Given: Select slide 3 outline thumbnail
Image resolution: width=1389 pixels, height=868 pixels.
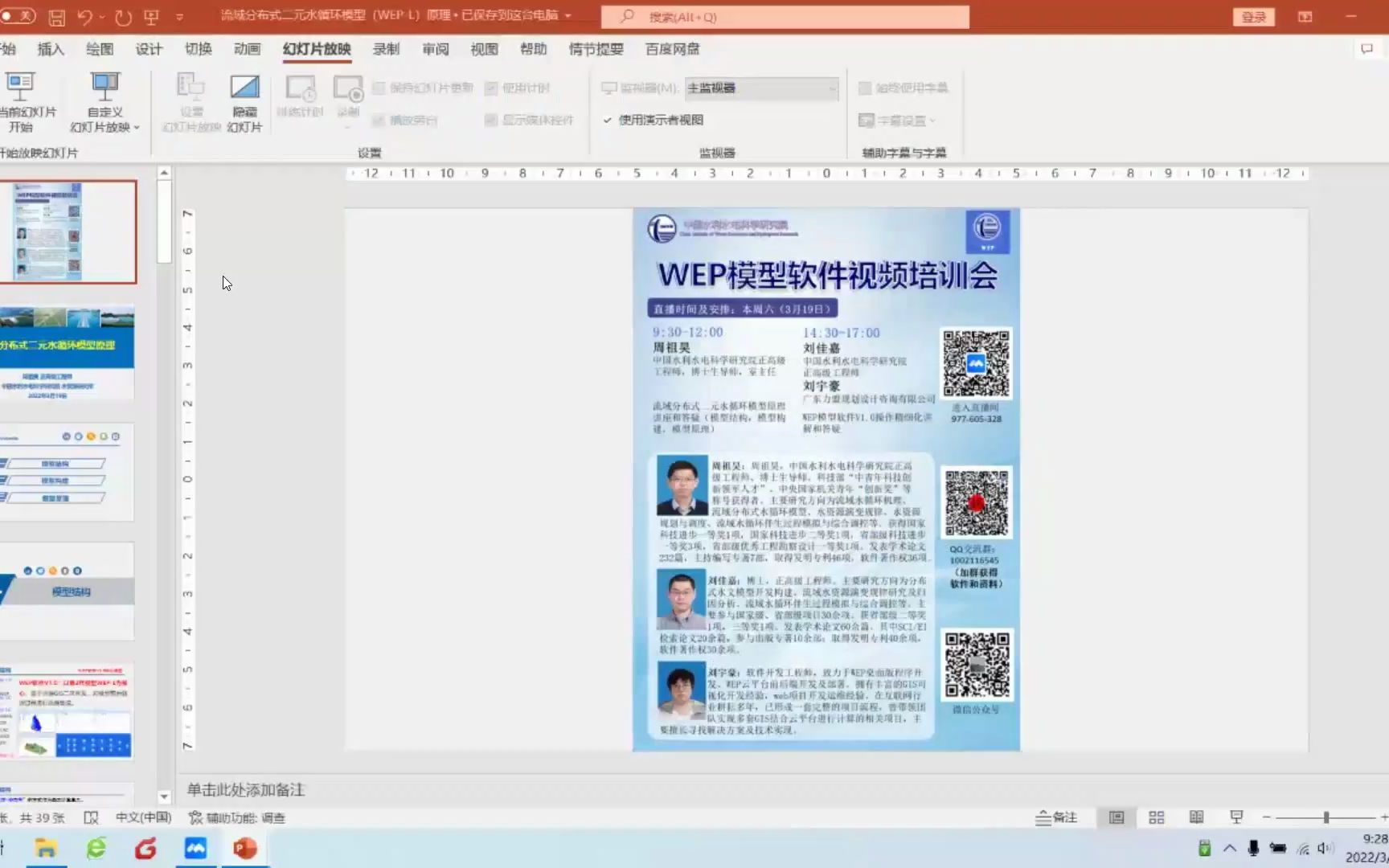Looking at the screenshot, I should (68, 473).
